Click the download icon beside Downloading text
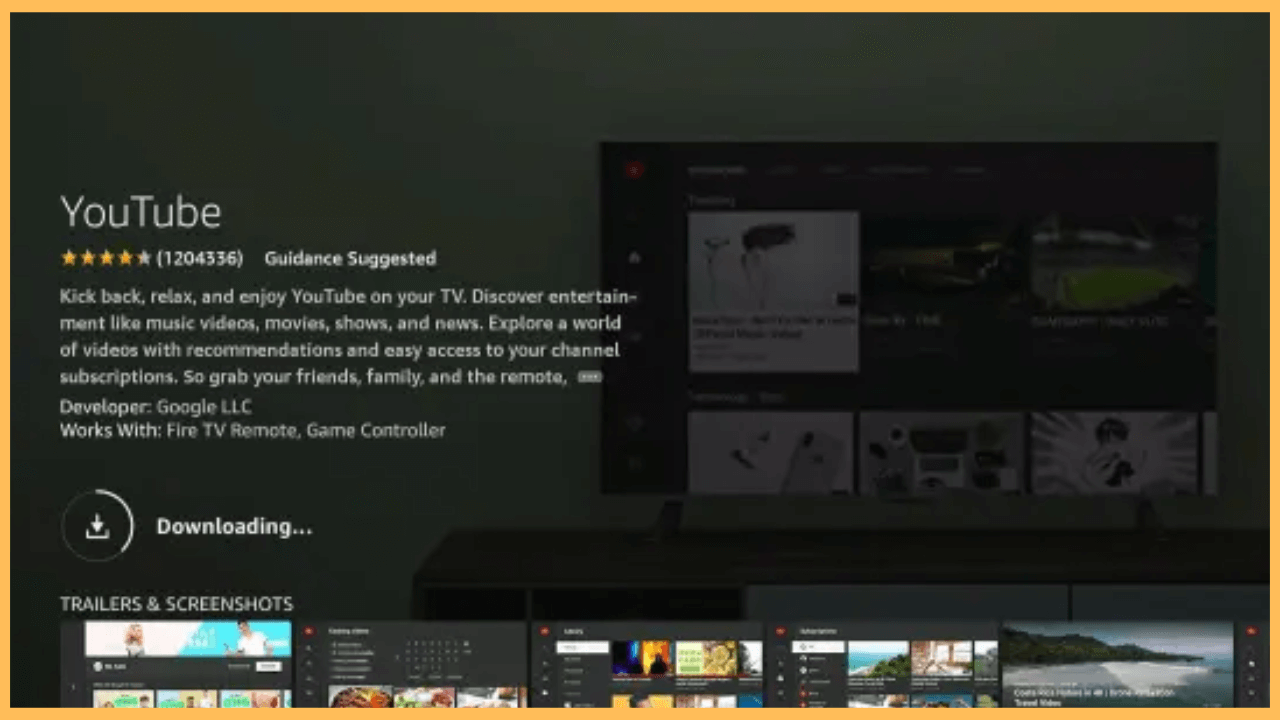This screenshot has width=1280, height=720. coord(97,524)
